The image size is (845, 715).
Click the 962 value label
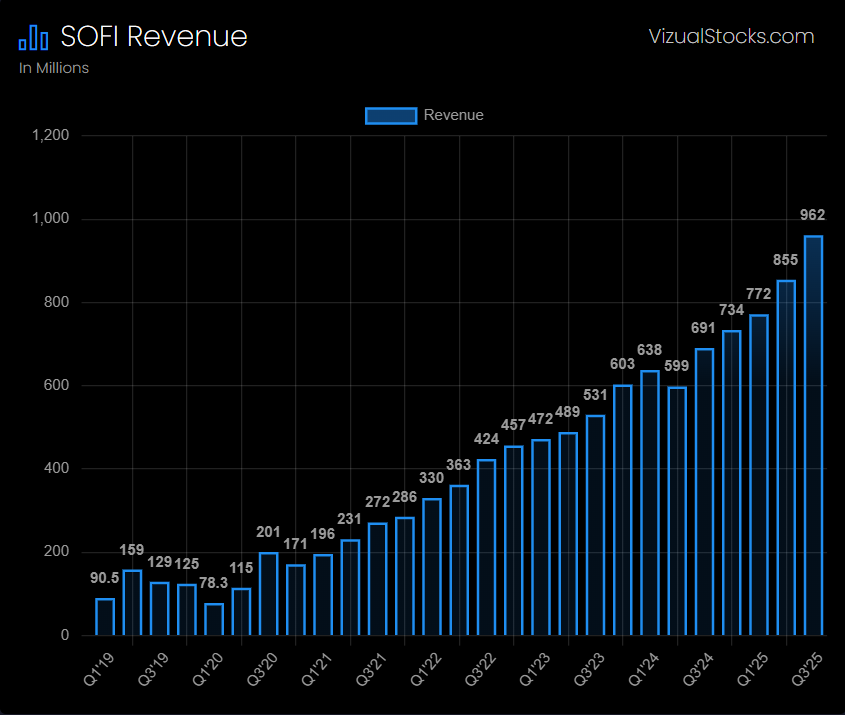[812, 215]
